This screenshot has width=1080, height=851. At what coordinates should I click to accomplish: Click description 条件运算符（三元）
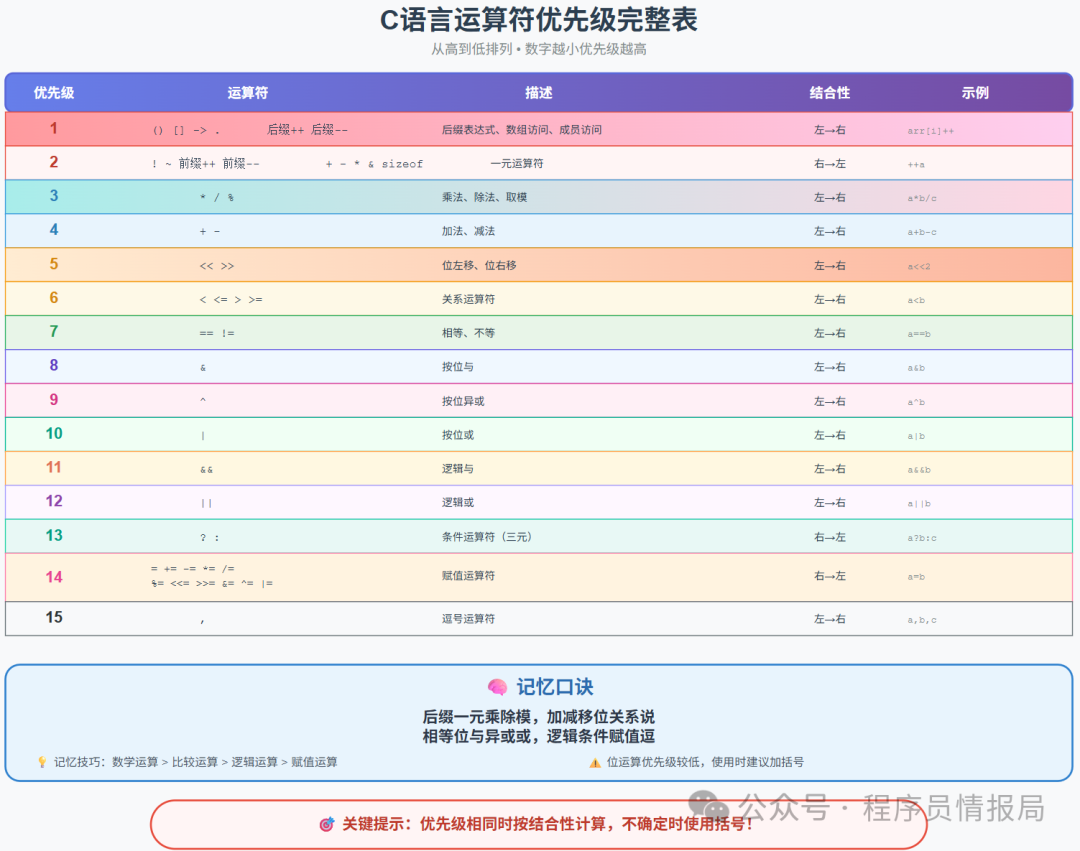pos(487,536)
